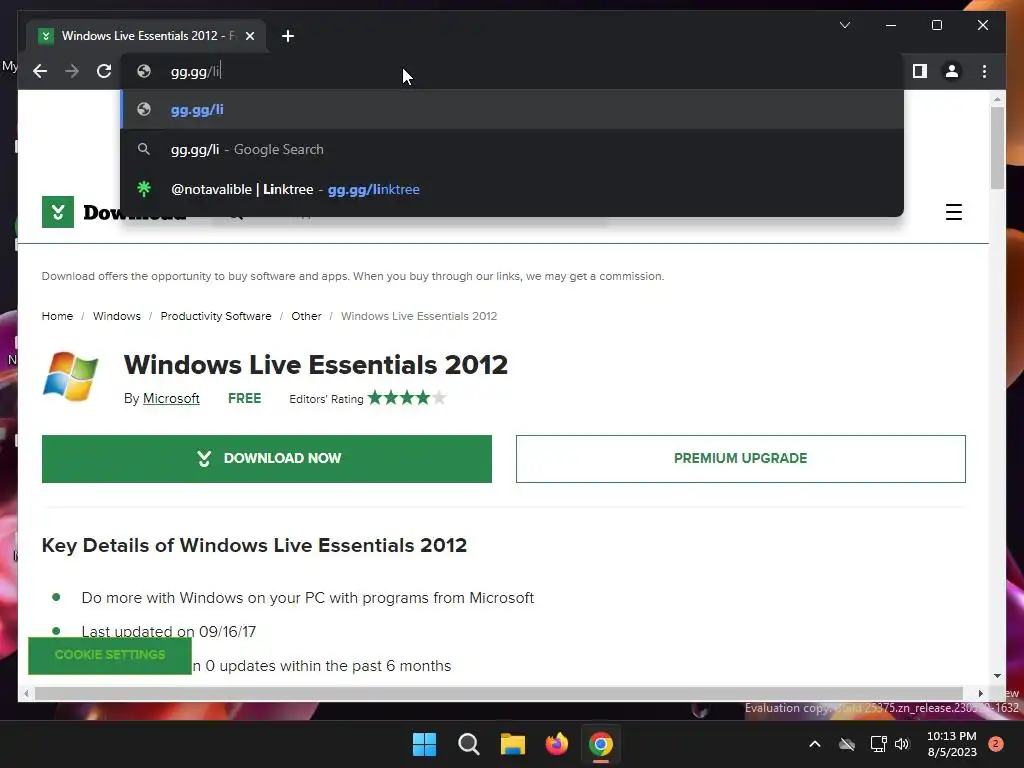Select the Windows Live Essentials 2012 browser tab
1024x768 pixels.
click(146, 36)
